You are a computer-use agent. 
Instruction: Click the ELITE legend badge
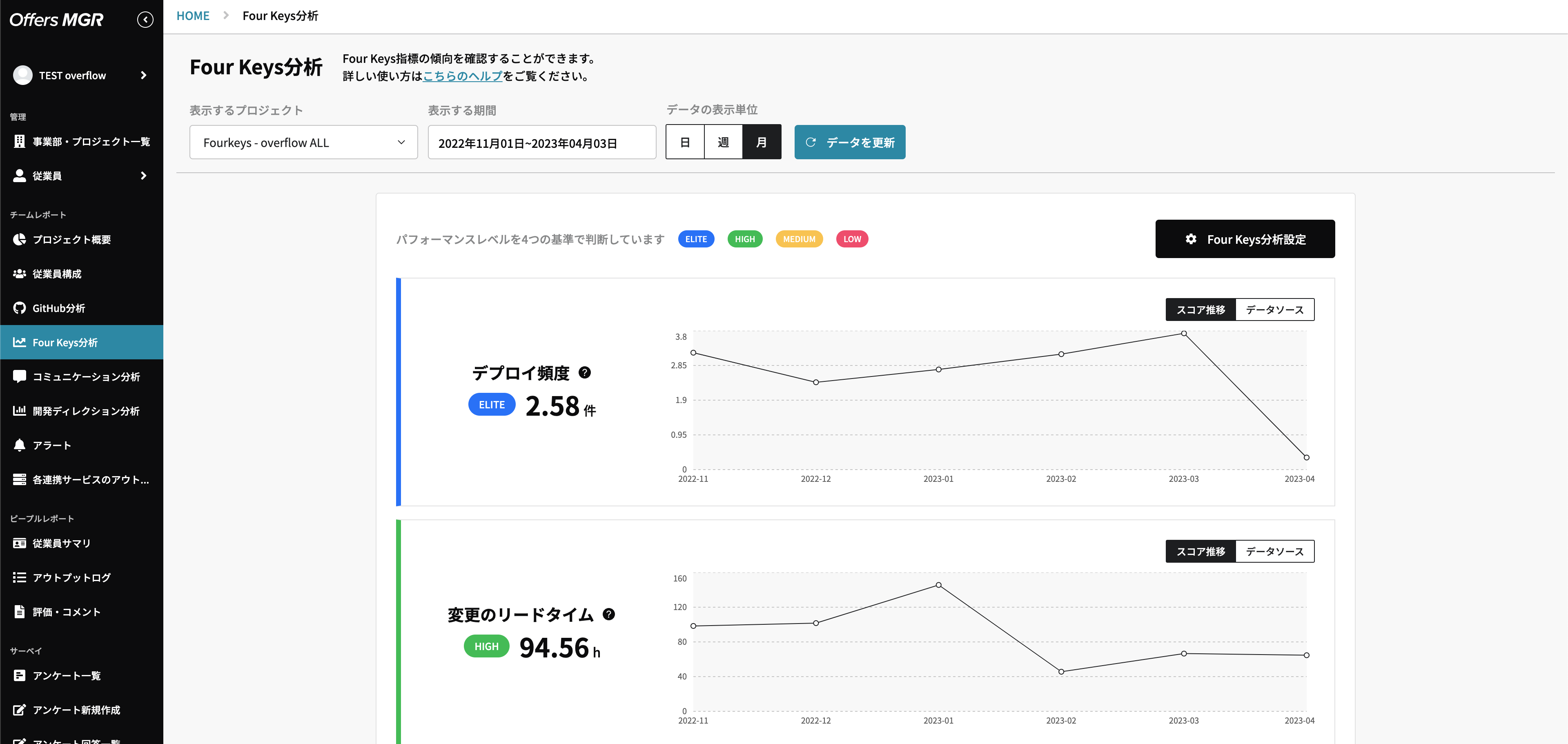click(x=696, y=238)
